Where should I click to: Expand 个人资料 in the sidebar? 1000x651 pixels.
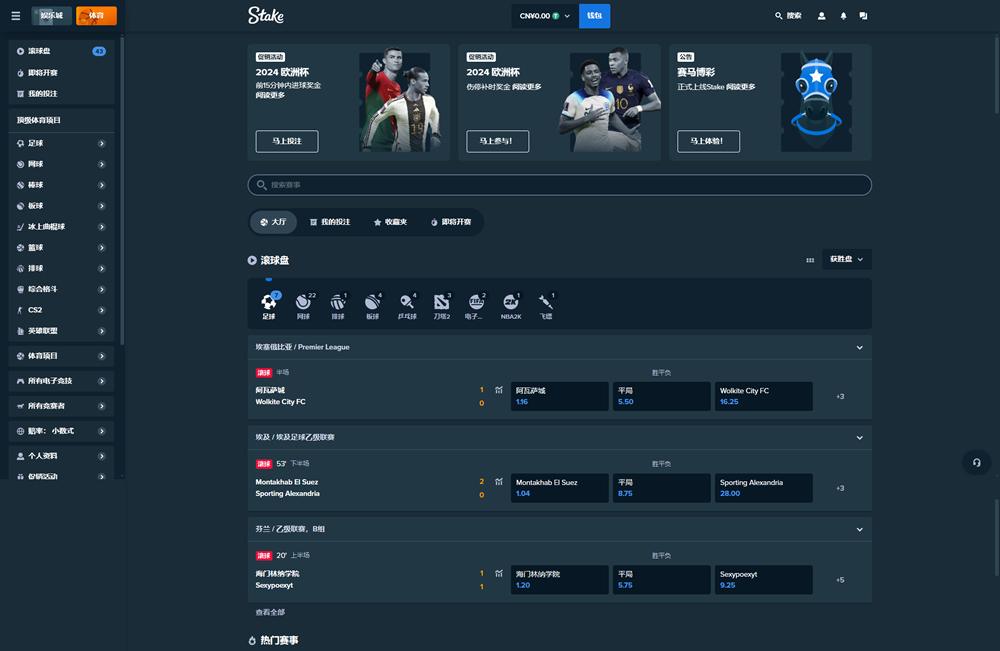tap(101, 456)
